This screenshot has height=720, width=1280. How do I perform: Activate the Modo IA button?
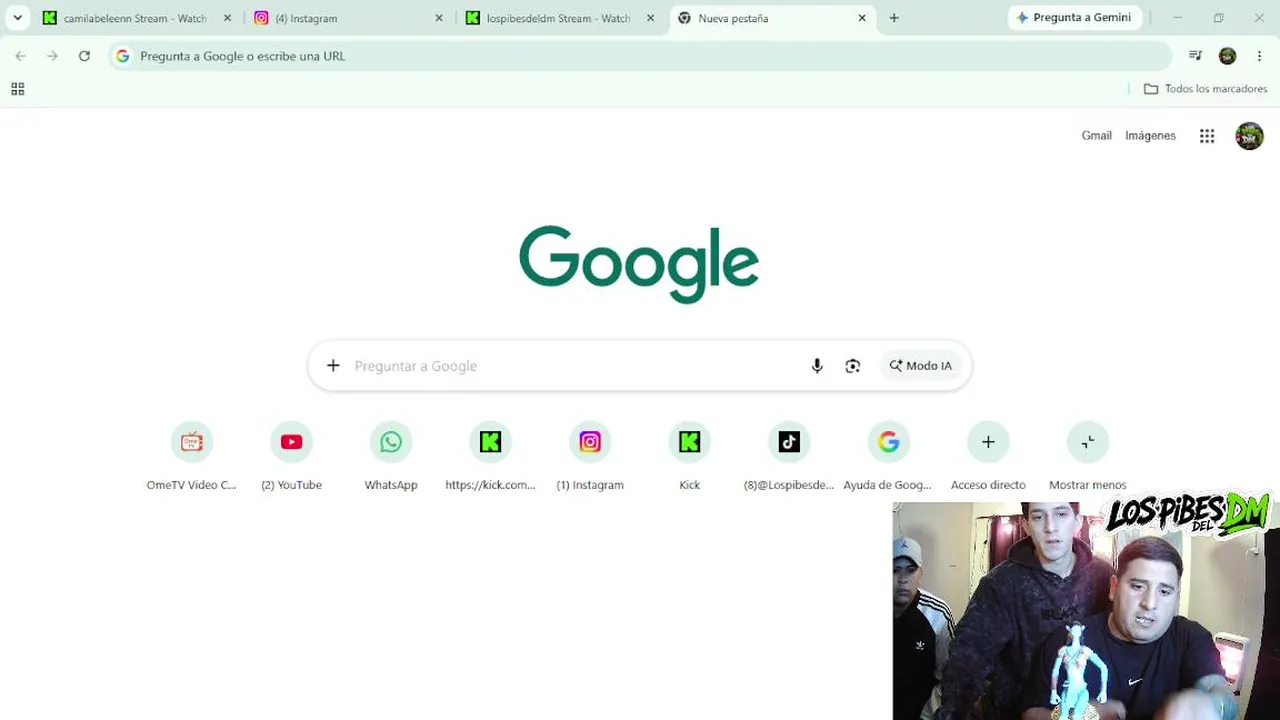[x=921, y=366]
